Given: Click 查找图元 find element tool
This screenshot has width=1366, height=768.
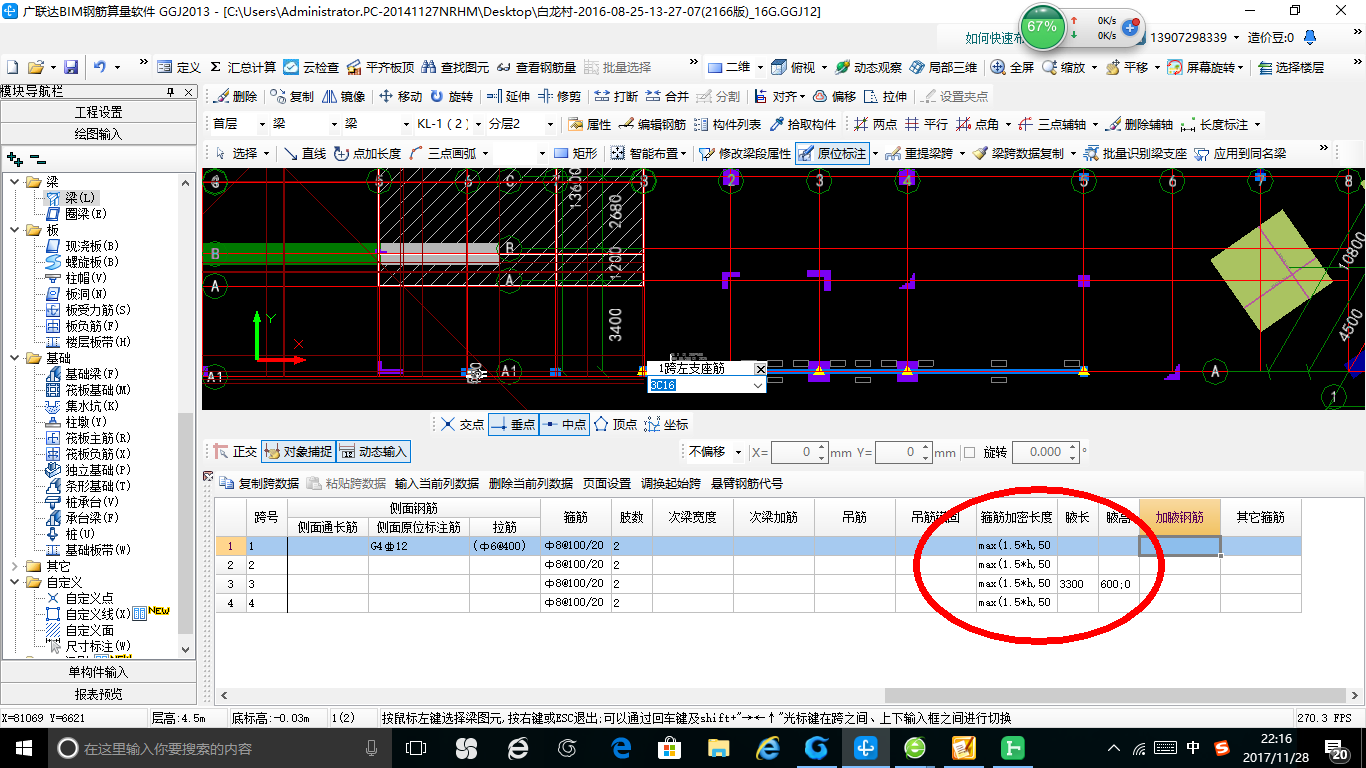Looking at the screenshot, I should [x=455, y=67].
